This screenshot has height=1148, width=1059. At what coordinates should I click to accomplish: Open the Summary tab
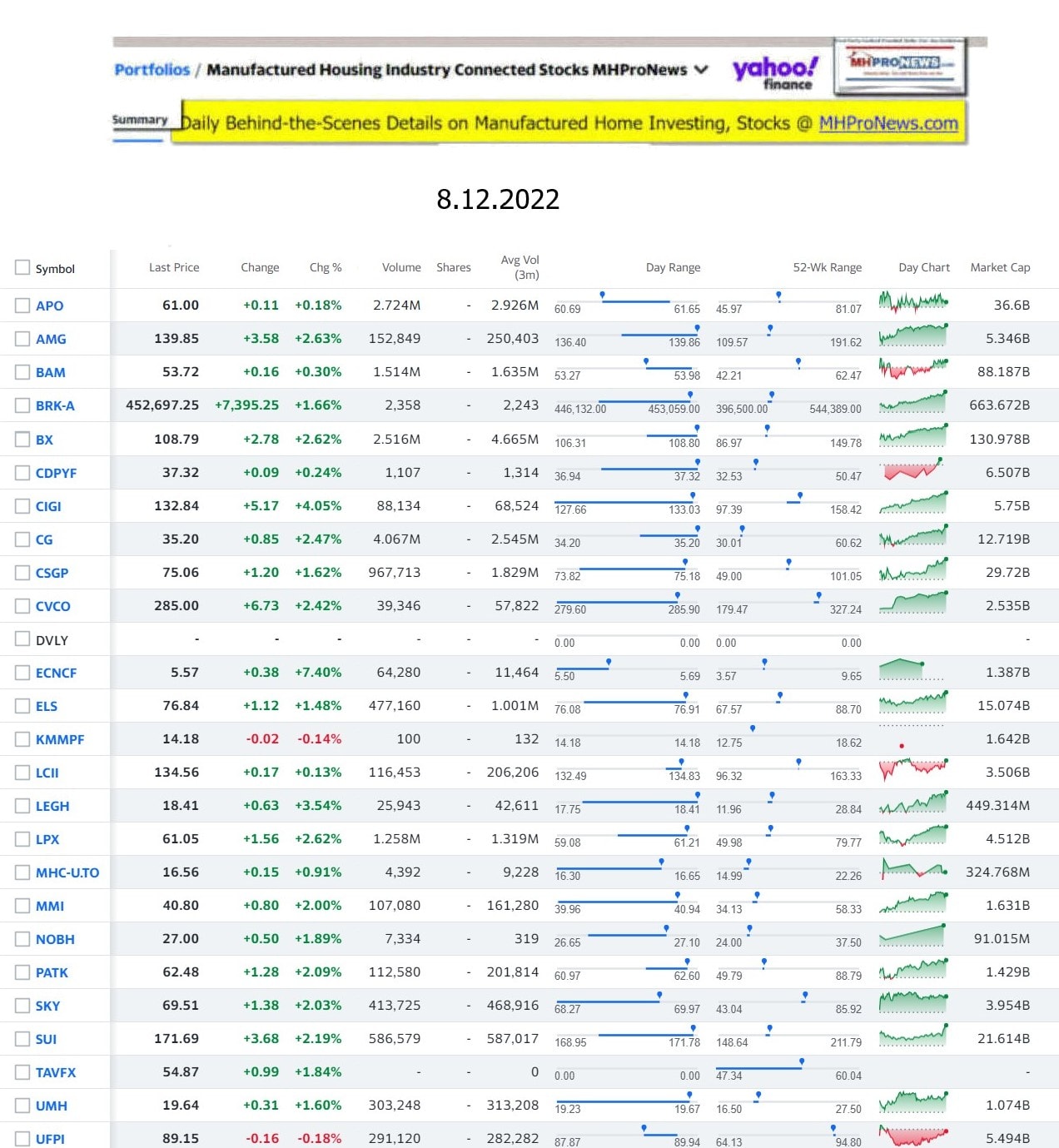pyautogui.click(x=139, y=121)
